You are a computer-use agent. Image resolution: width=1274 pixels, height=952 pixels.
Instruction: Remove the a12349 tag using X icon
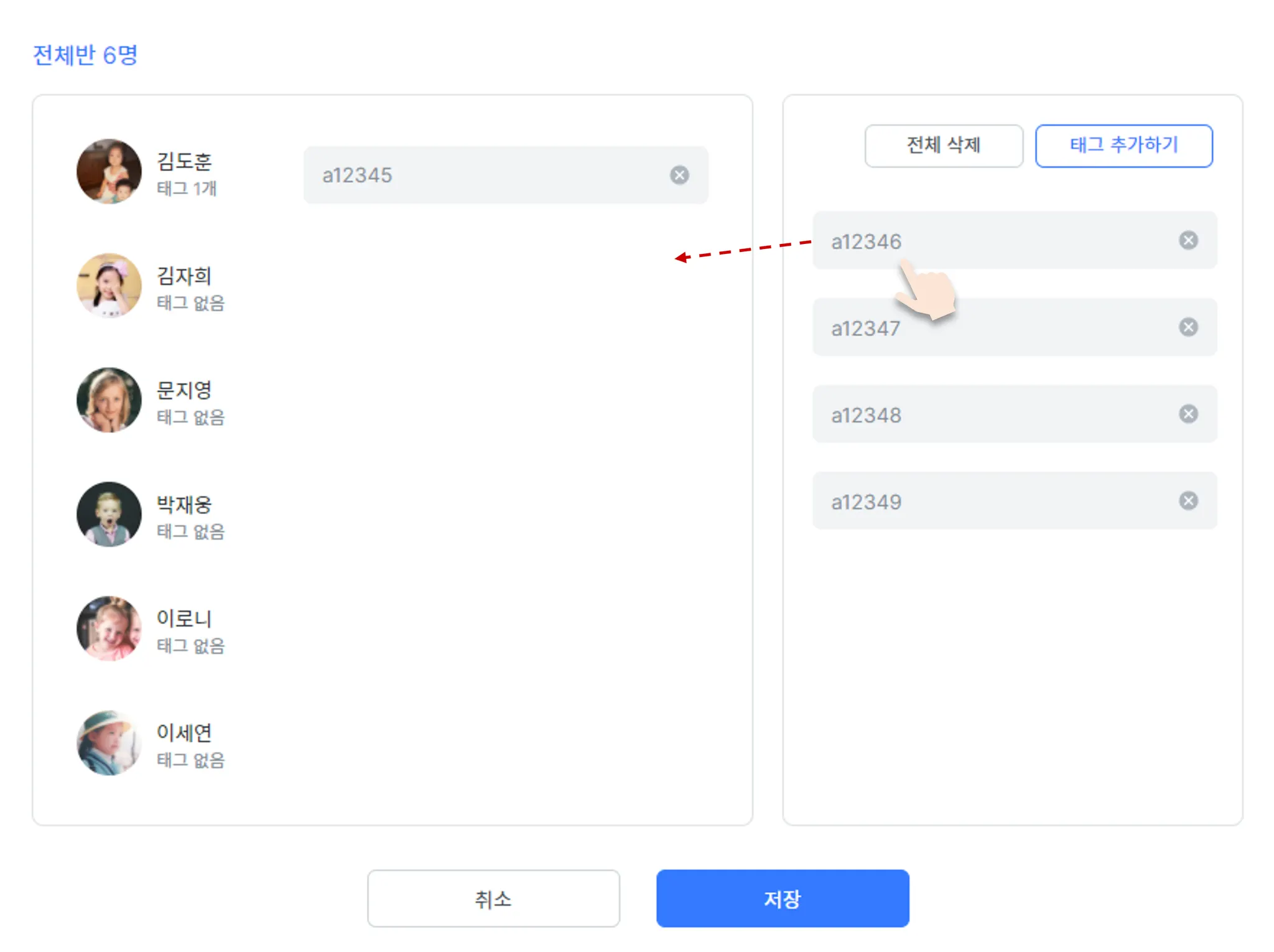point(1188,501)
